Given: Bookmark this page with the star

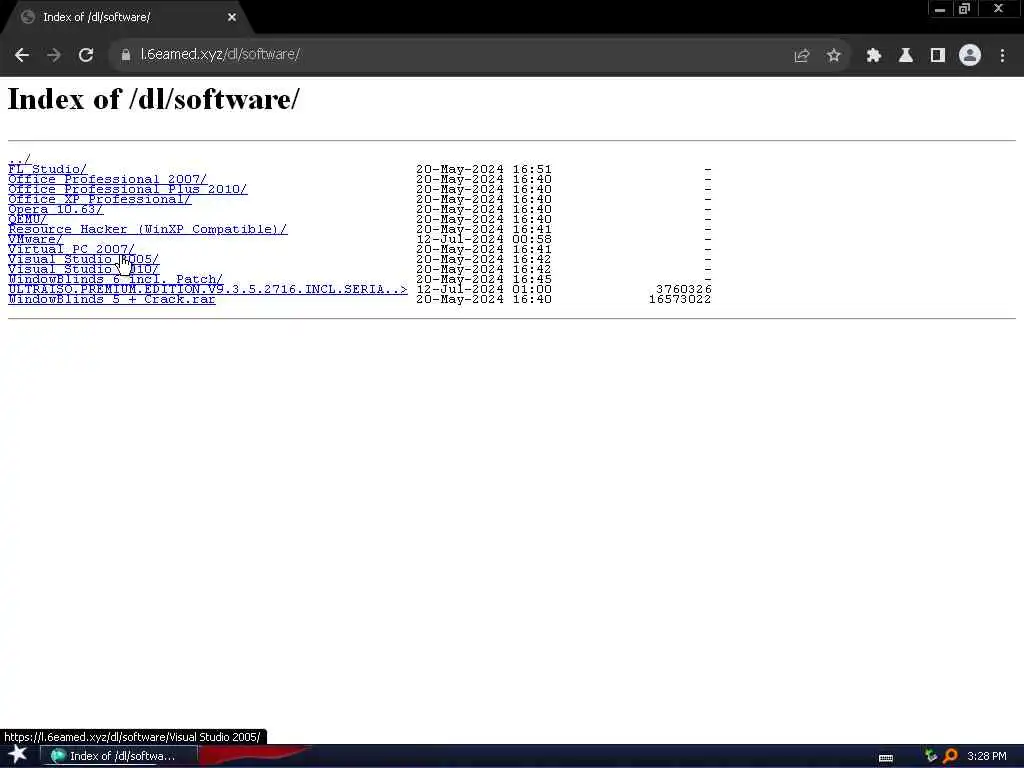Looking at the screenshot, I should pos(833,56).
